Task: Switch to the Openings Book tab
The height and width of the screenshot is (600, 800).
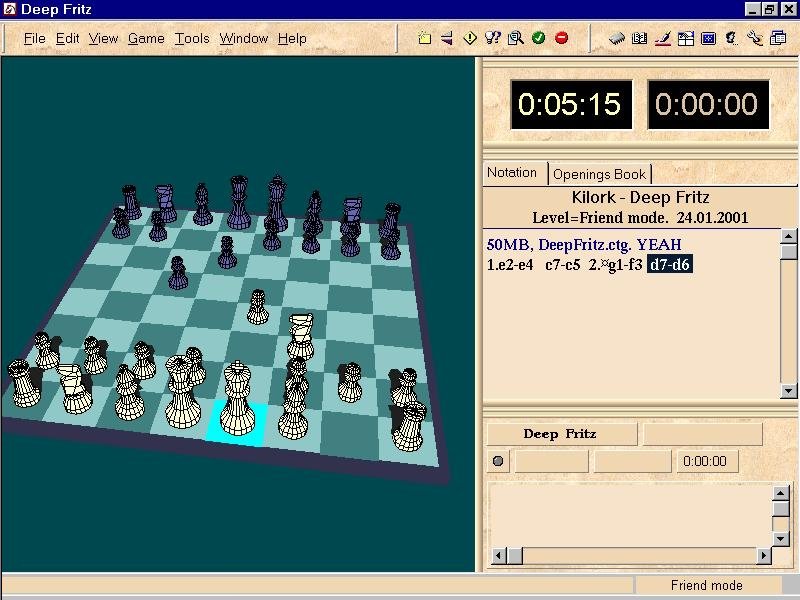Action: [599, 174]
